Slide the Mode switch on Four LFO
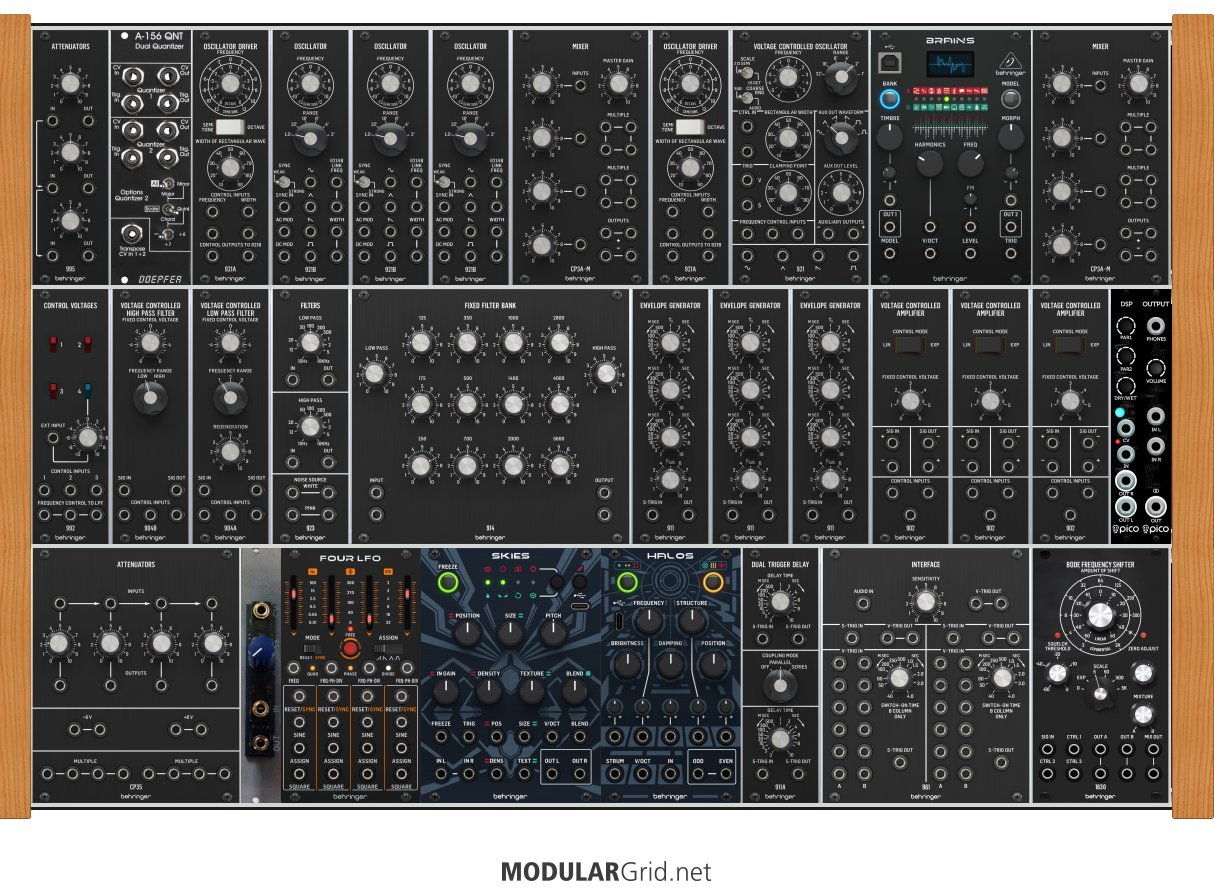This screenshot has height=893, width=1214. tap(313, 648)
